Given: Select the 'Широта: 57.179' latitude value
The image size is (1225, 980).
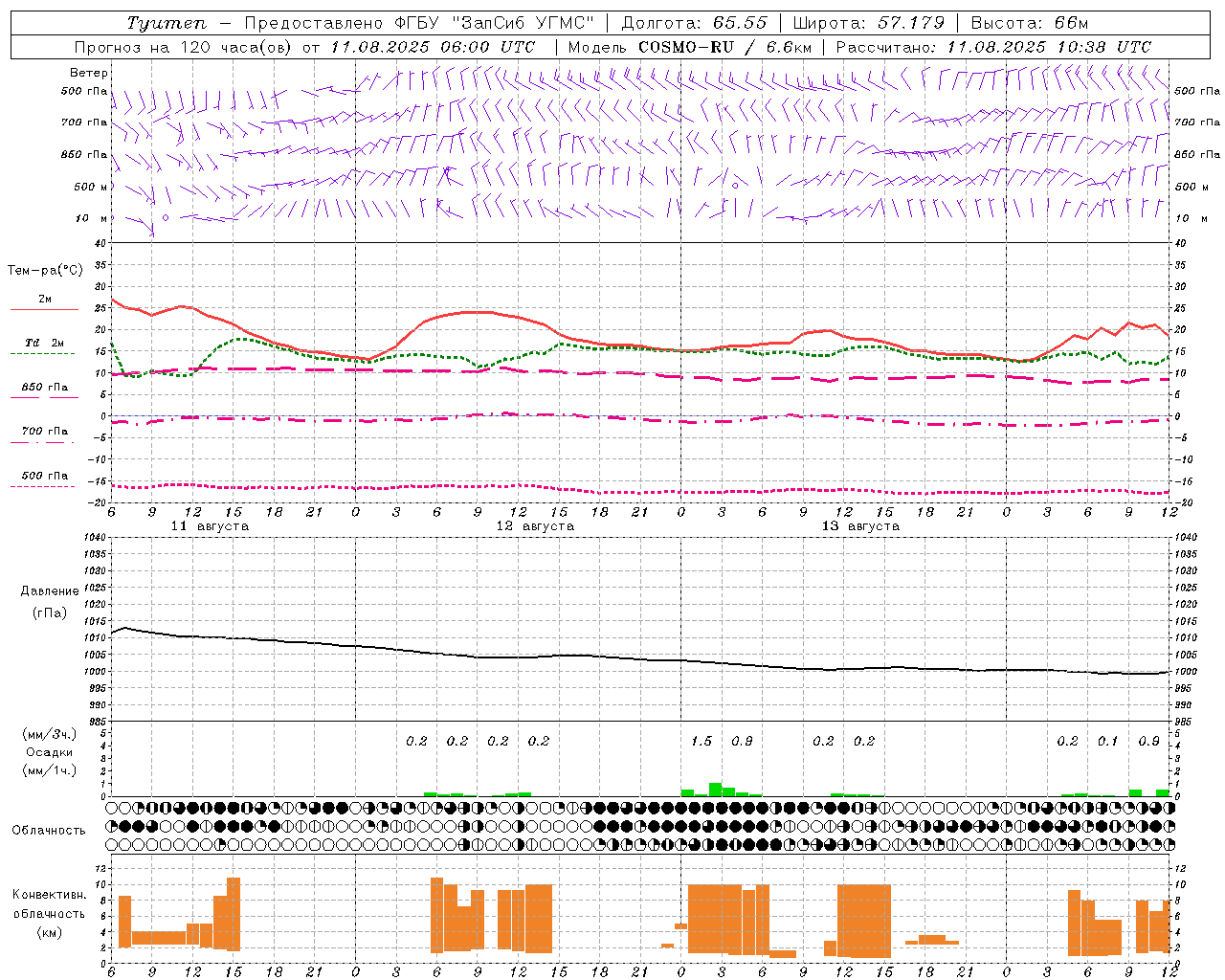Looking at the screenshot, I should (868, 23).
